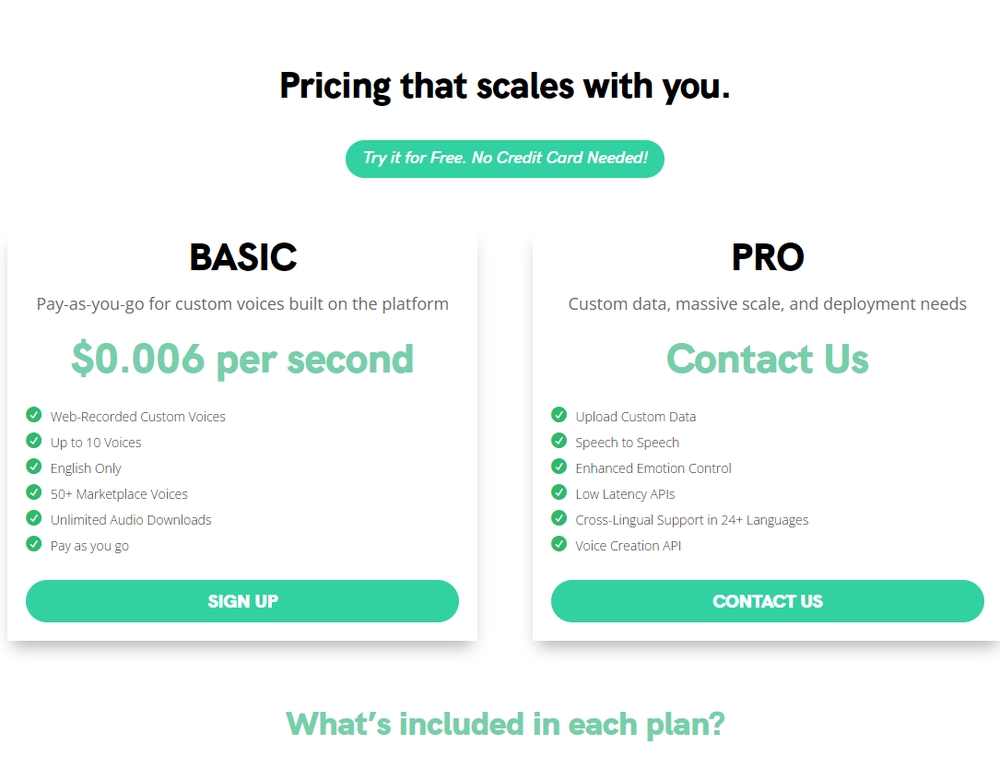1000x757 pixels.
Task: Click checkmark icon next to Low Latency APIs
Action: tap(559, 493)
